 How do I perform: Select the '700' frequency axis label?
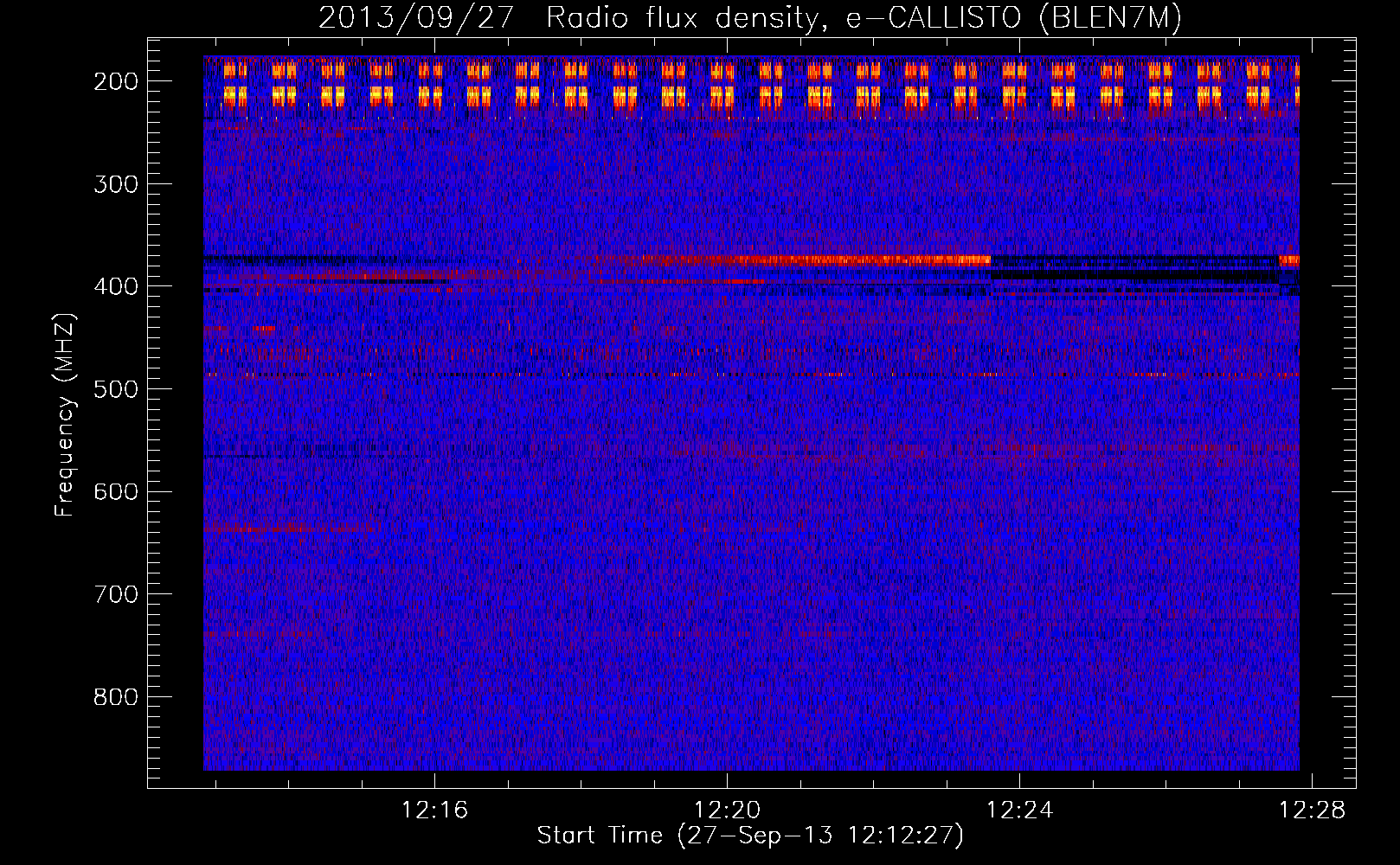115,594
